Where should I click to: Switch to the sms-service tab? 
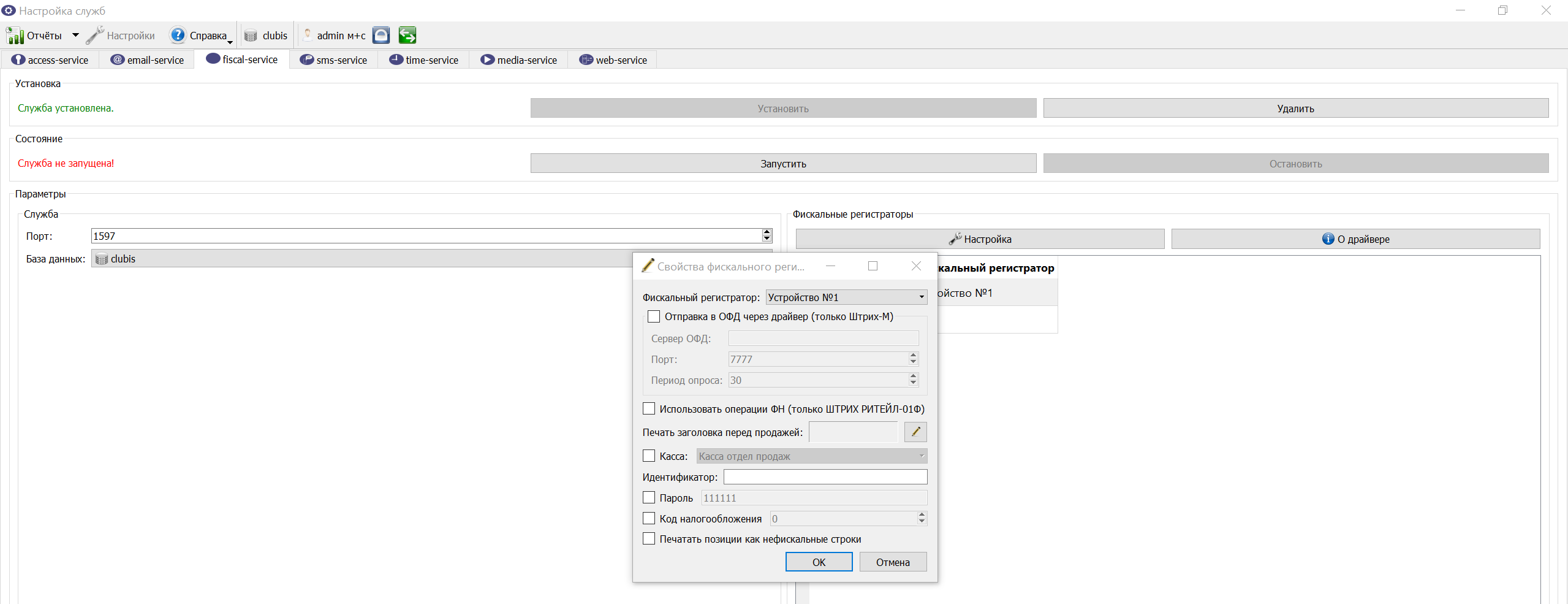[x=334, y=60]
